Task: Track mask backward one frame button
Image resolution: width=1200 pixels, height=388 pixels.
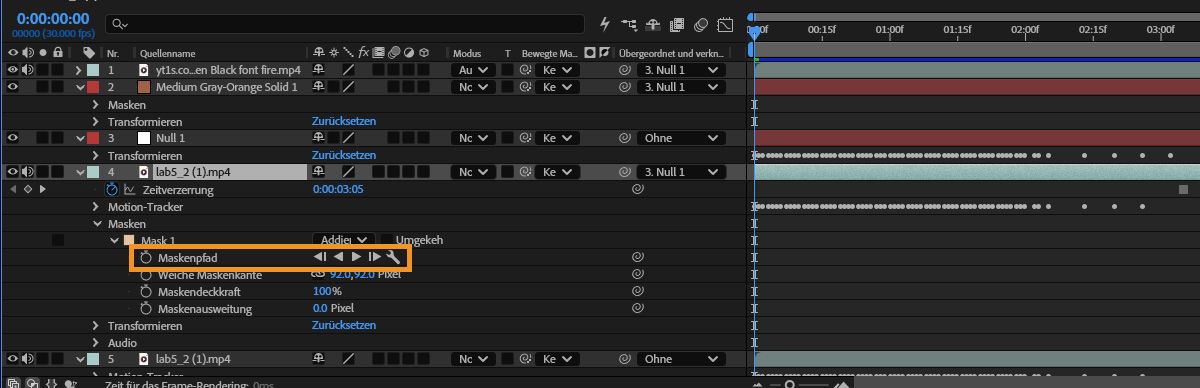Action: [x=320, y=257]
